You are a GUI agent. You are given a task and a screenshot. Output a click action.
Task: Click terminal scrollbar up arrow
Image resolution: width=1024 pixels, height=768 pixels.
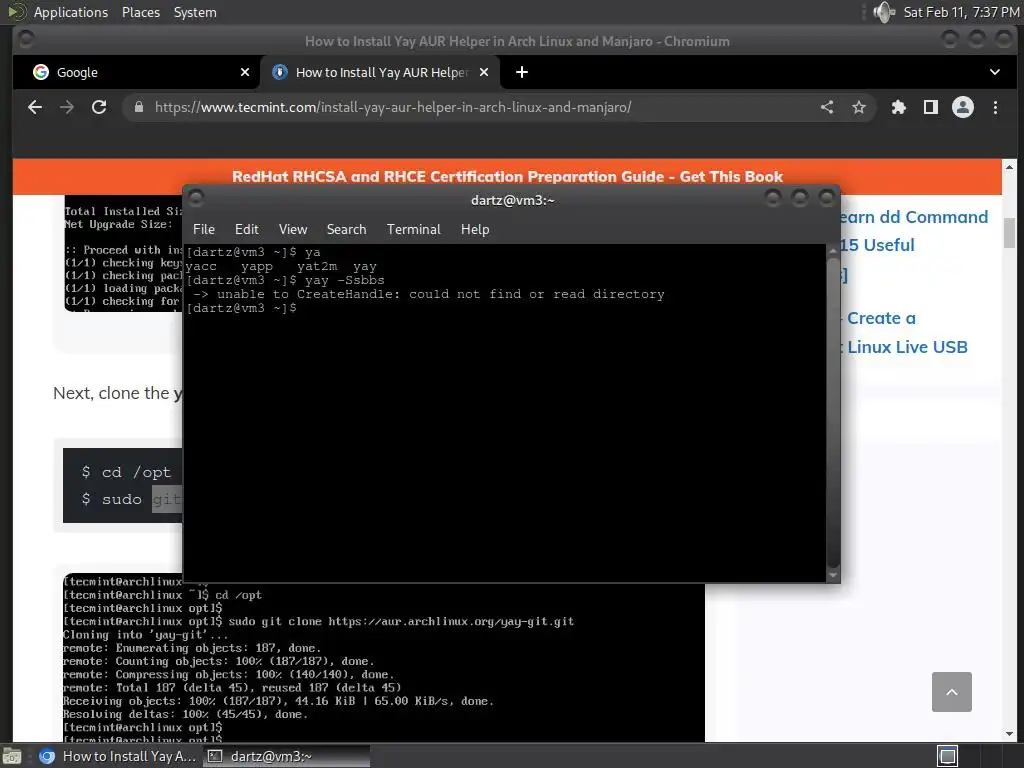(x=833, y=250)
